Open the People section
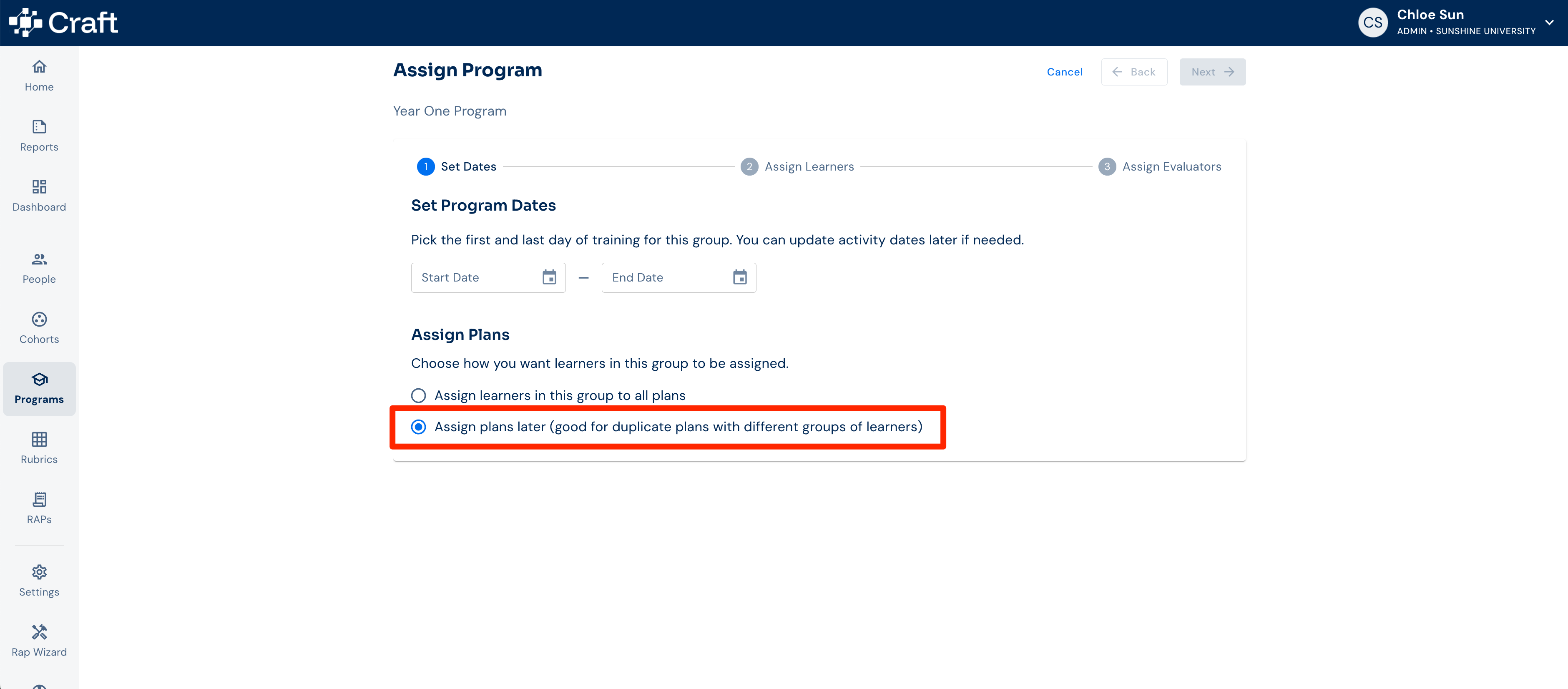The image size is (1568, 689). pyautogui.click(x=39, y=269)
